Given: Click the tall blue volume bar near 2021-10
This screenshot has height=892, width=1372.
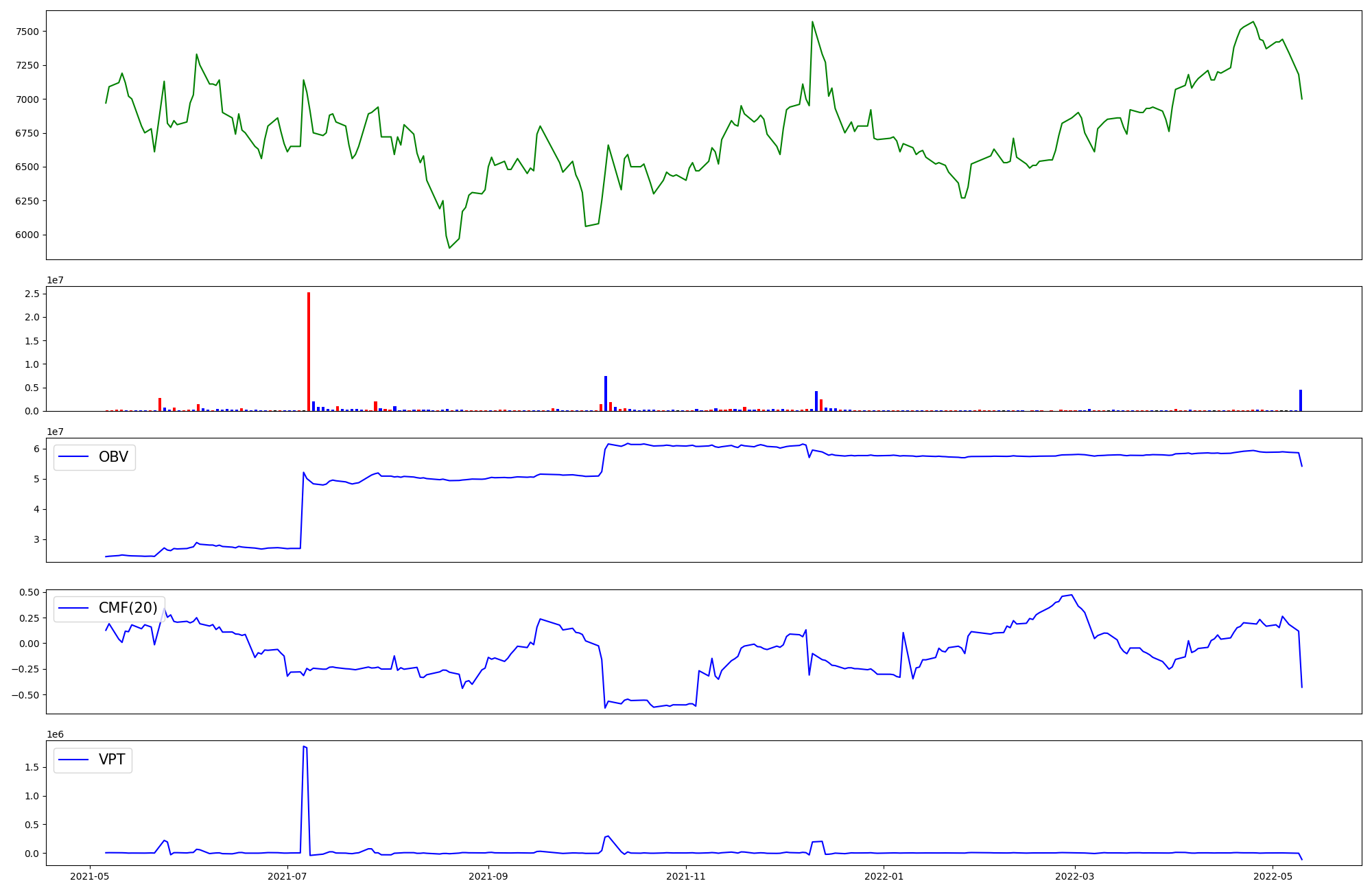Looking at the screenshot, I should tap(606, 393).
